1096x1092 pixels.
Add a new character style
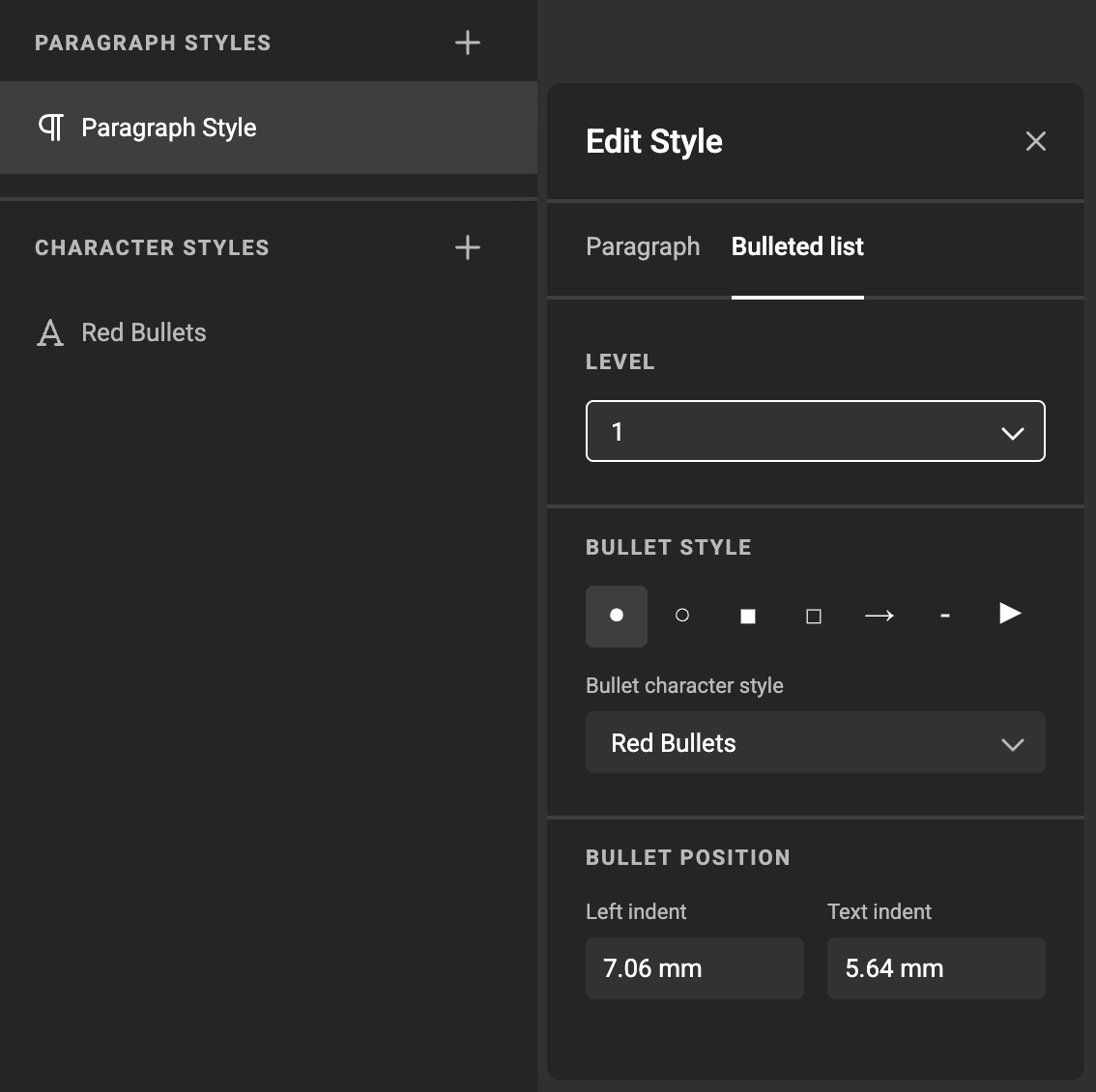[468, 247]
